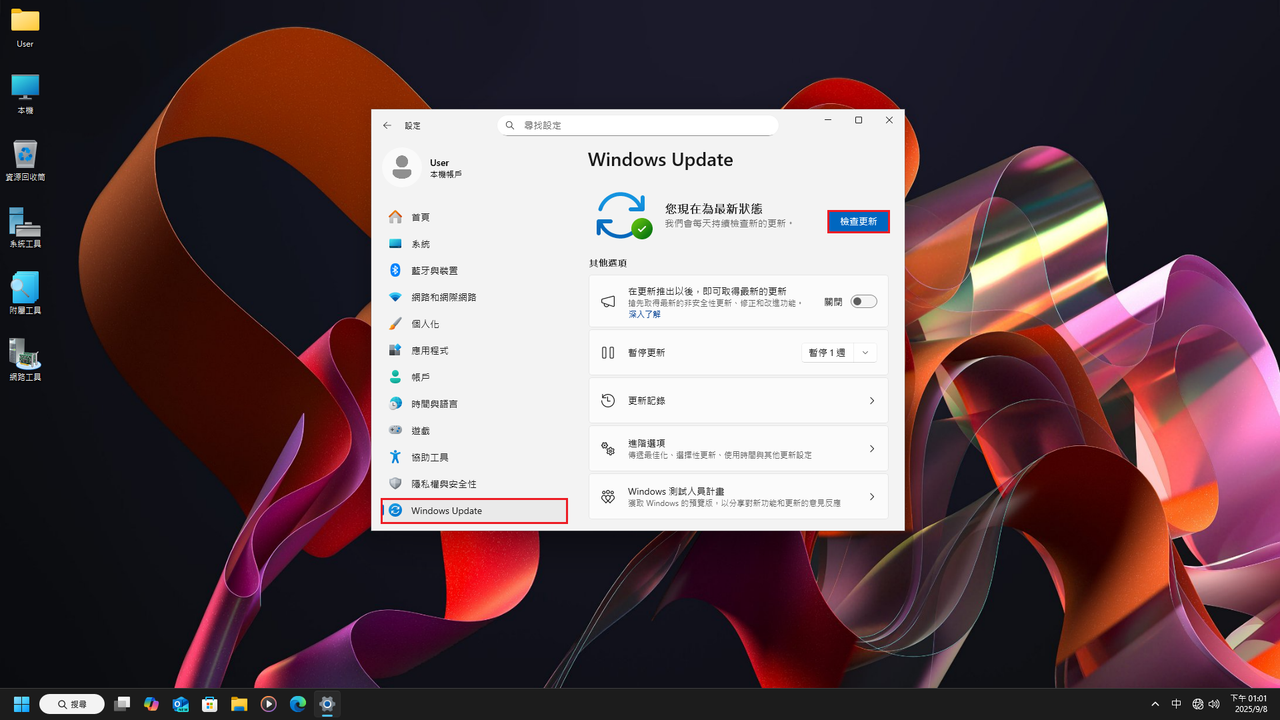This screenshot has height=720, width=1280.
Task: Click the Settings gear taskbar icon
Action: click(327, 704)
